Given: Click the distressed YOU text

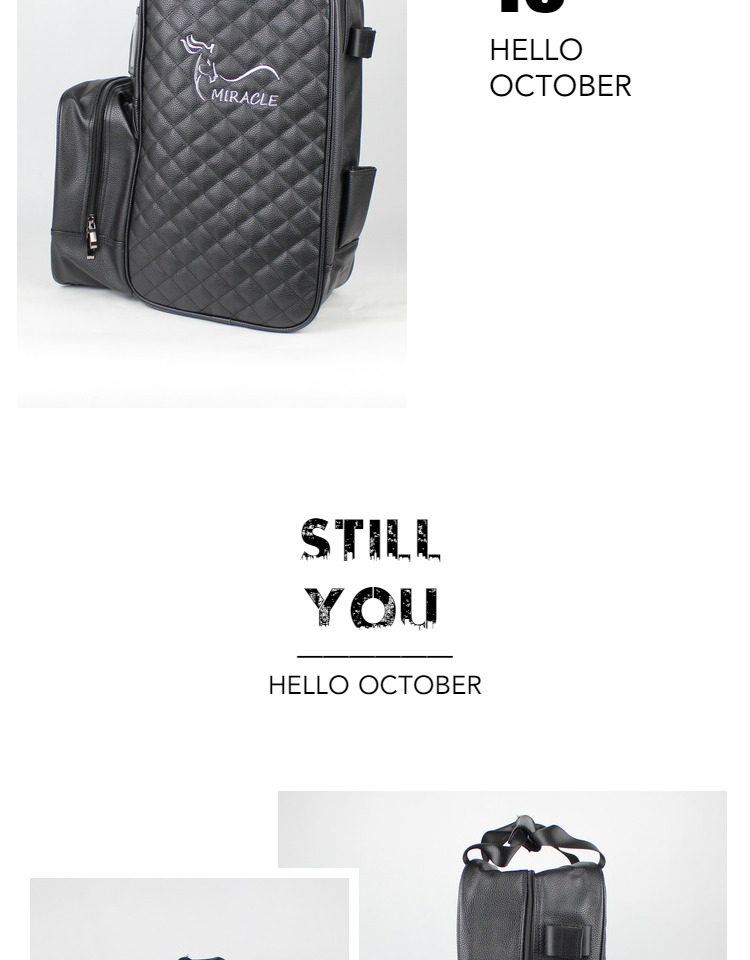Looking at the screenshot, I should coord(371,608).
